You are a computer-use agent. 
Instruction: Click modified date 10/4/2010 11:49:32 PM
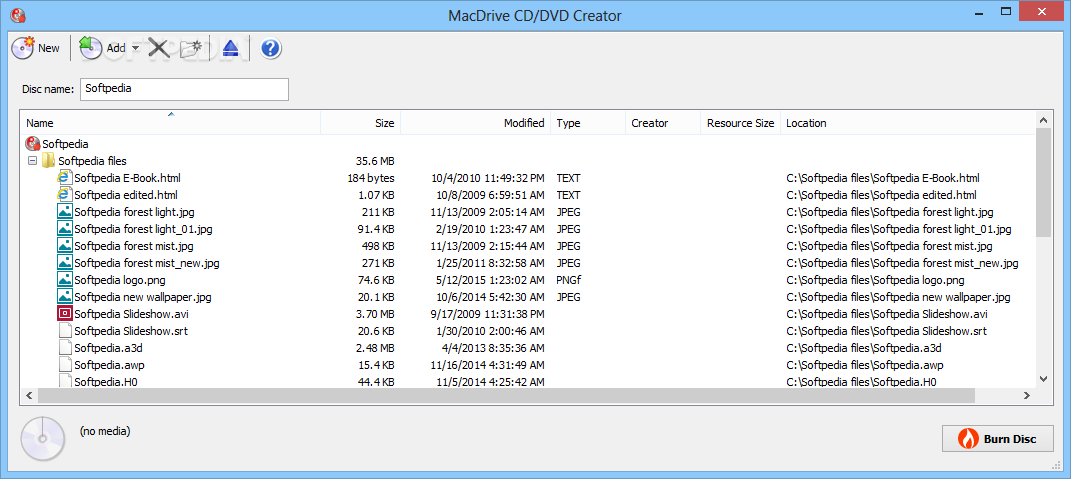click(488, 178)
